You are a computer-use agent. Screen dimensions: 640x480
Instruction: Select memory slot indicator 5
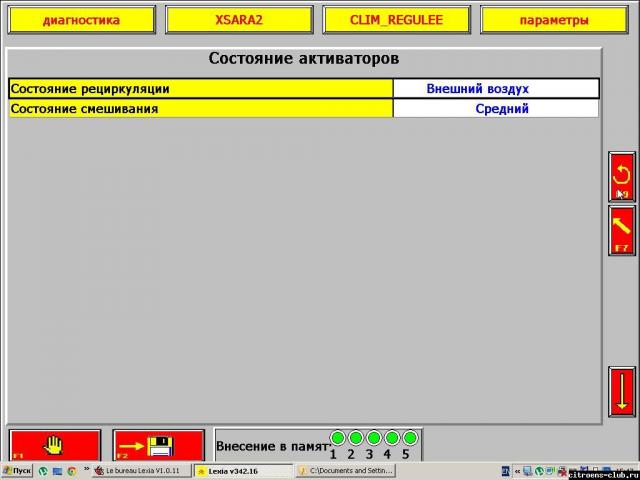[x=409, y=438]
